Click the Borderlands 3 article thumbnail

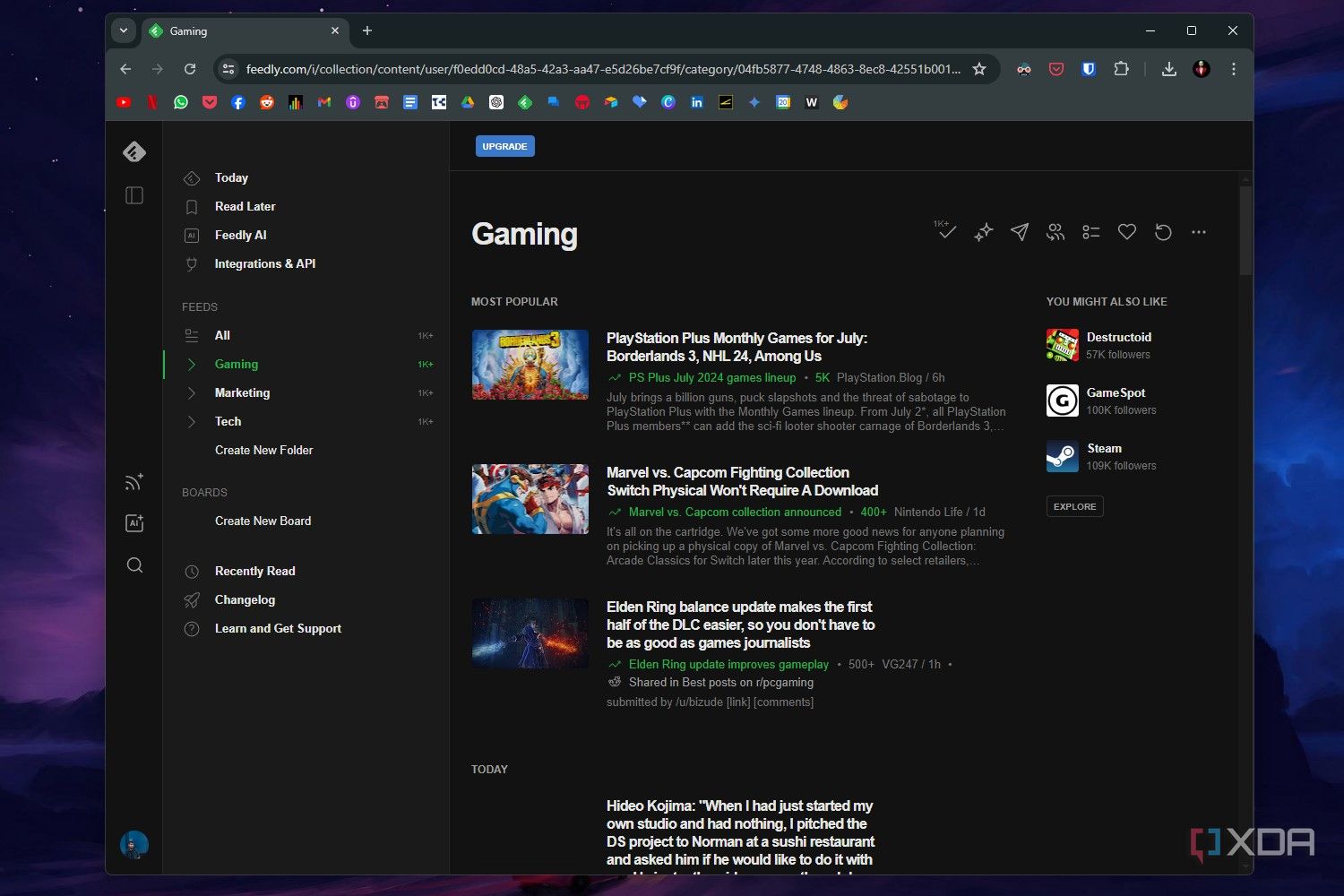[530, 364]
